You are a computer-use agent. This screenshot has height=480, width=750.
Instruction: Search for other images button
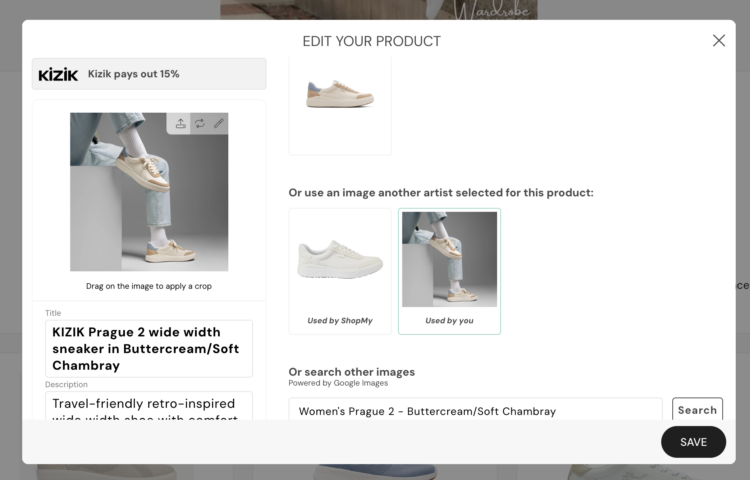(697, 409)
